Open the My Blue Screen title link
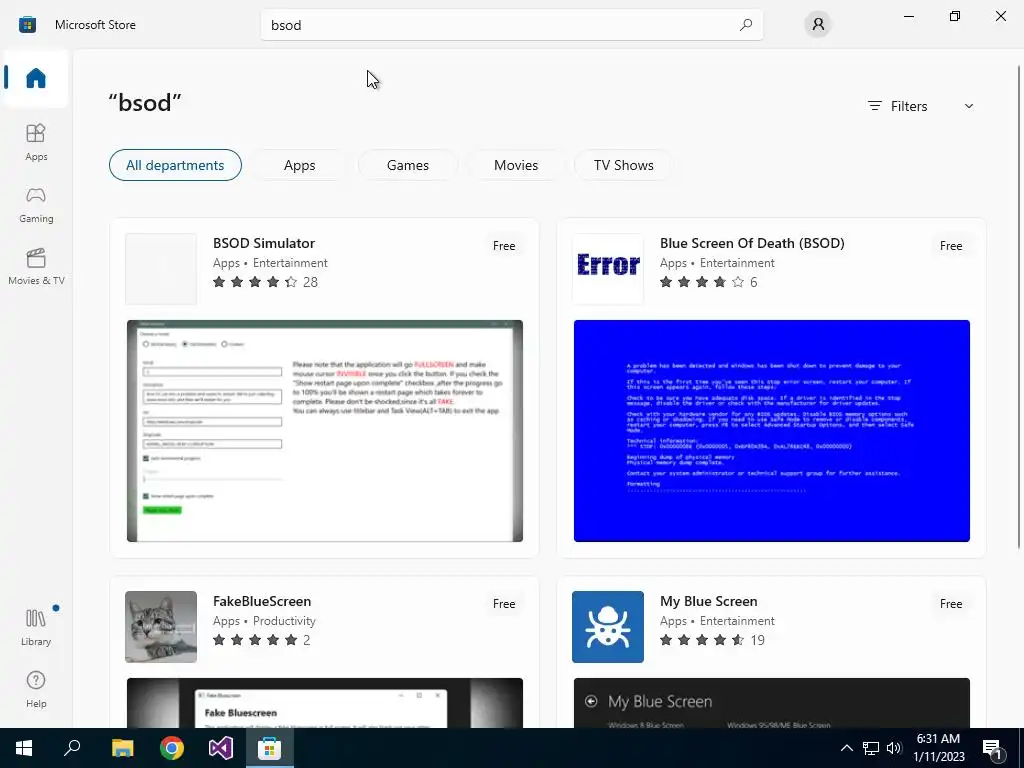Screen dimensions: 1024x768 point(709,601)
